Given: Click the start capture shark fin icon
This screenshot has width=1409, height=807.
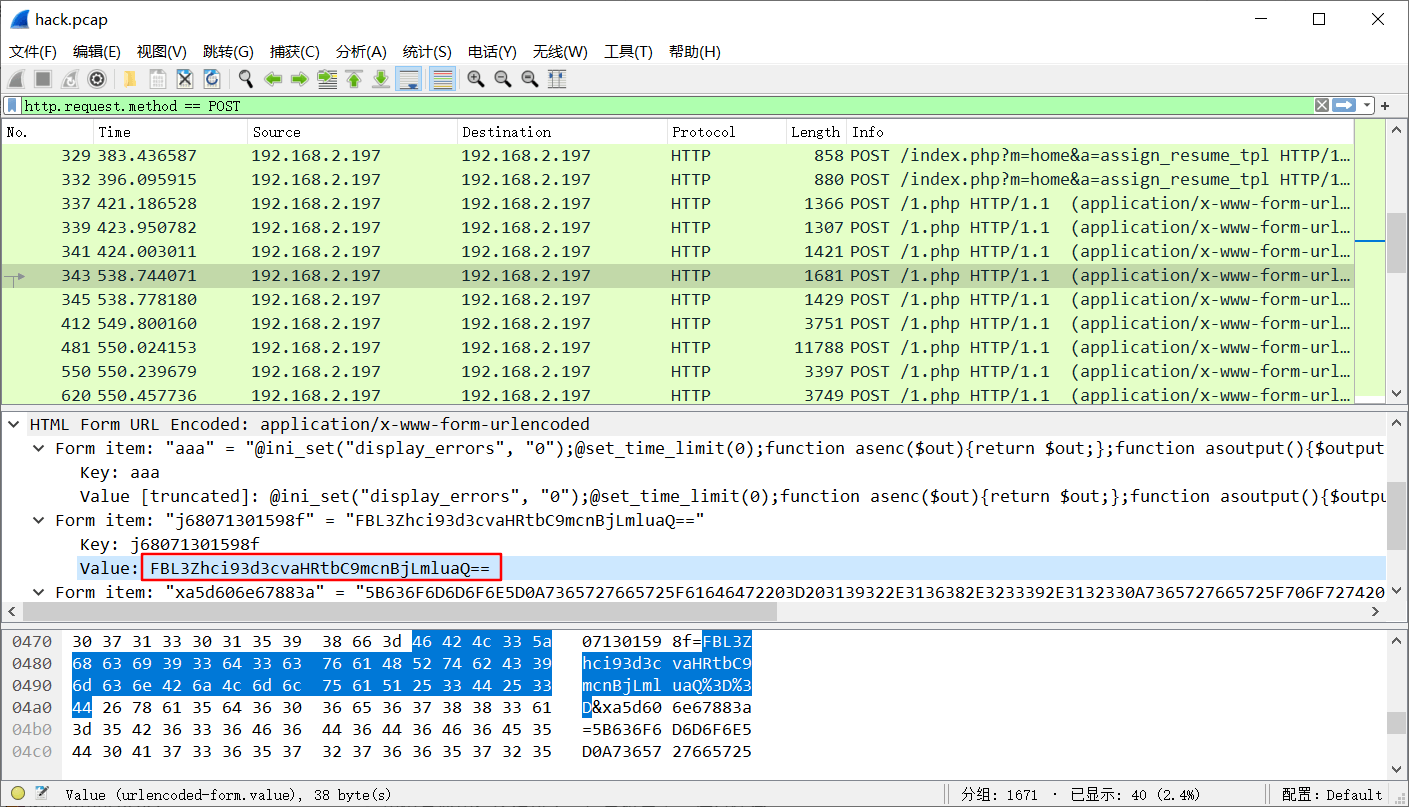Looking at the screenshot, I should (x=16, y=79).
